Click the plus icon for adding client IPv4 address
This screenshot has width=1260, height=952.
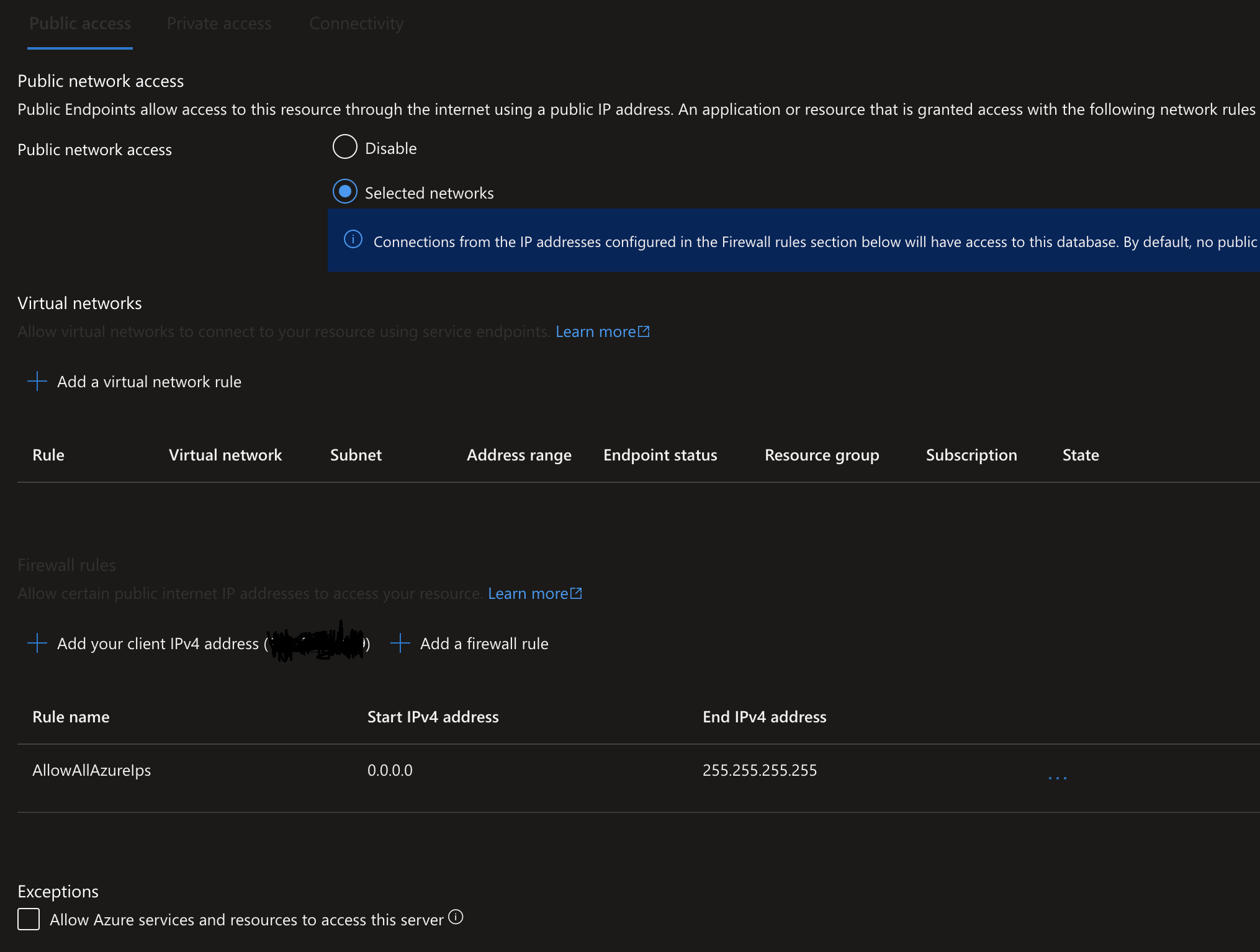coord(37,644)
